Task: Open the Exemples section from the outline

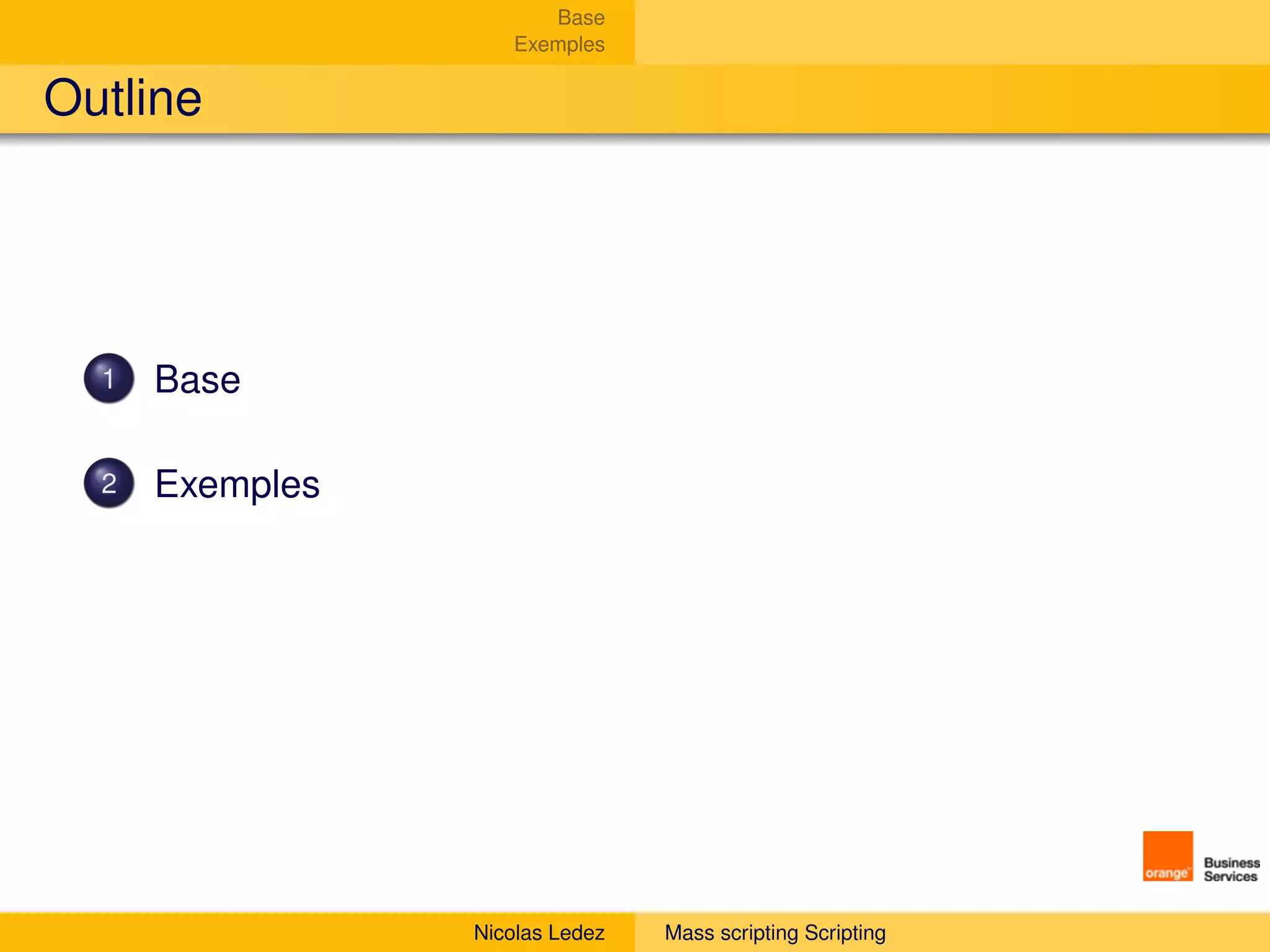Action: click(x=237, y=484)
